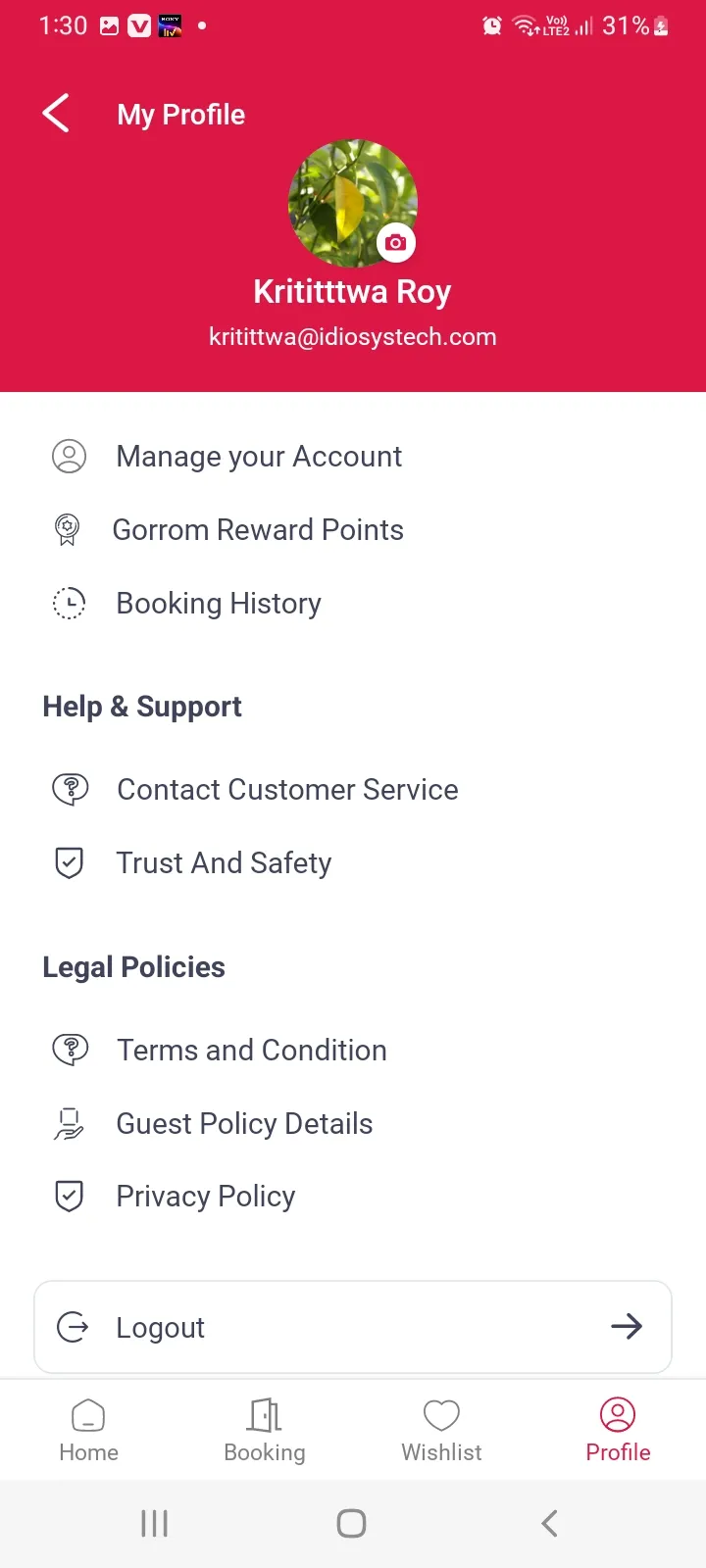Image resolution: width=706 pixels, height=1568 pixels.
Task: Tap the back arrow beside My Profile
Action: tap(56, 114)
